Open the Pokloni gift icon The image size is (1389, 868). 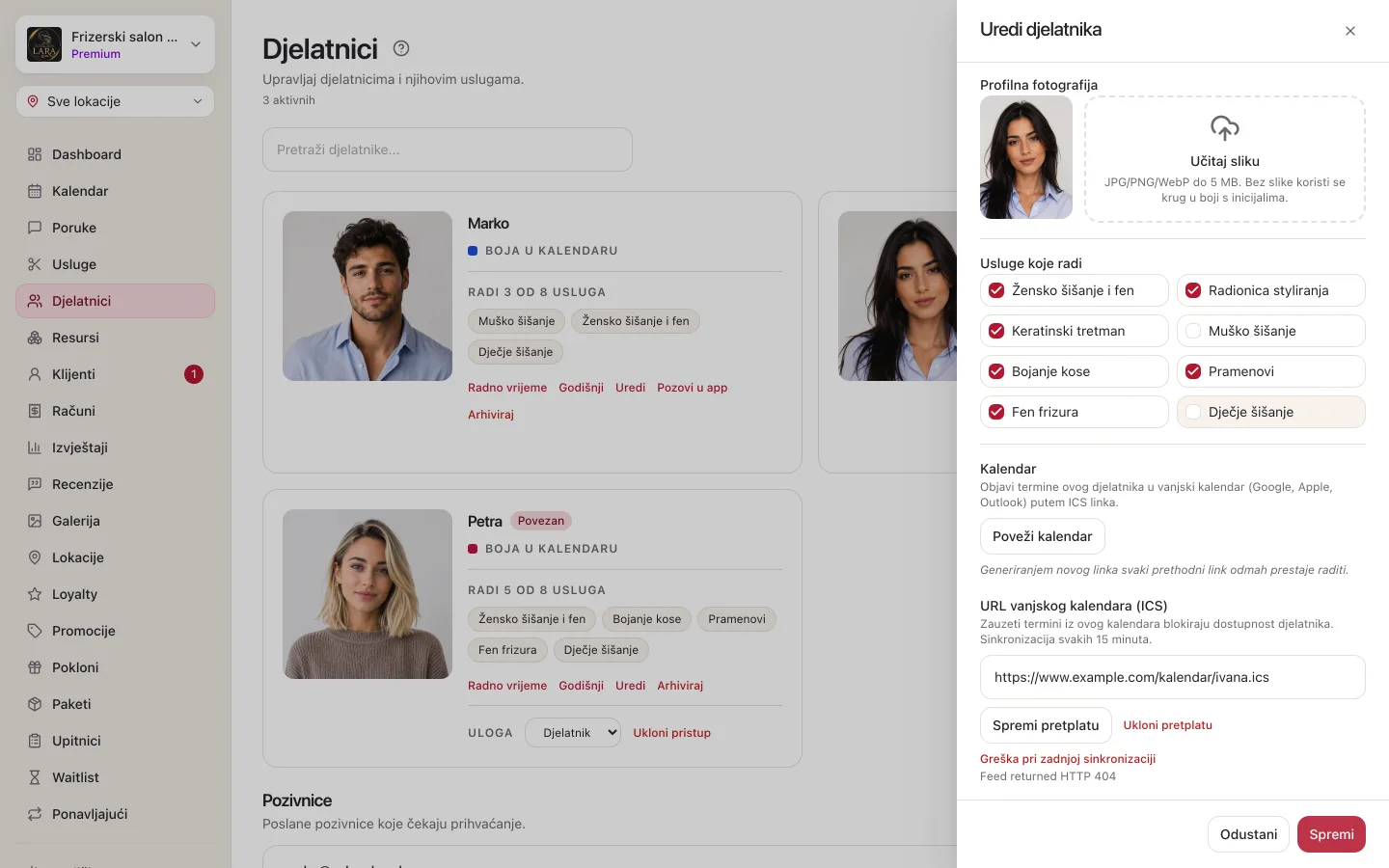[35, 667]
